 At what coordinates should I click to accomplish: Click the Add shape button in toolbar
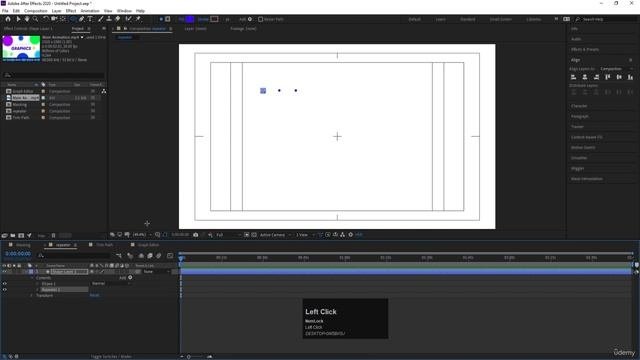pyautogui.click(x=250, y=19)
